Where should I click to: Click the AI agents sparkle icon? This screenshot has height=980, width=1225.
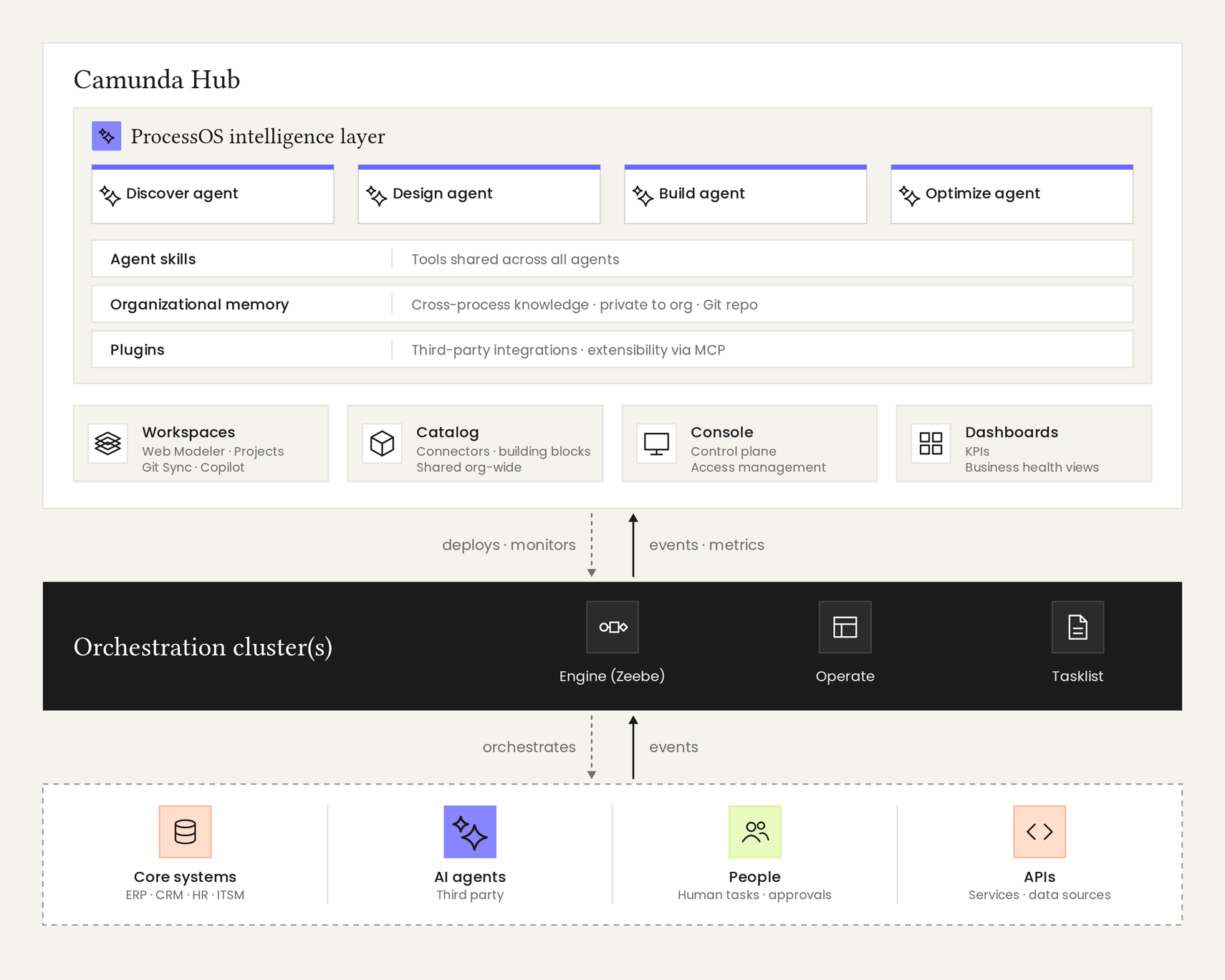[x=470, y=832]
